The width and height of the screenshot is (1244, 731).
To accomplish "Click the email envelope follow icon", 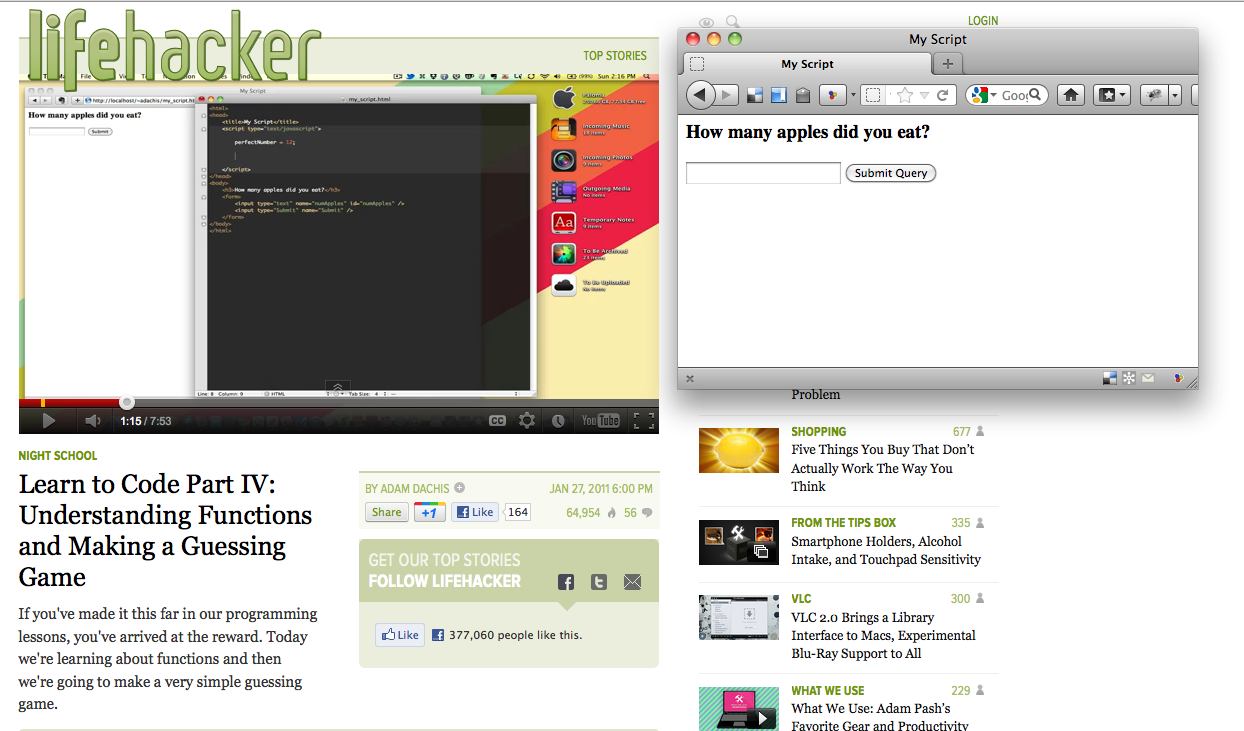I will point(632,582).
